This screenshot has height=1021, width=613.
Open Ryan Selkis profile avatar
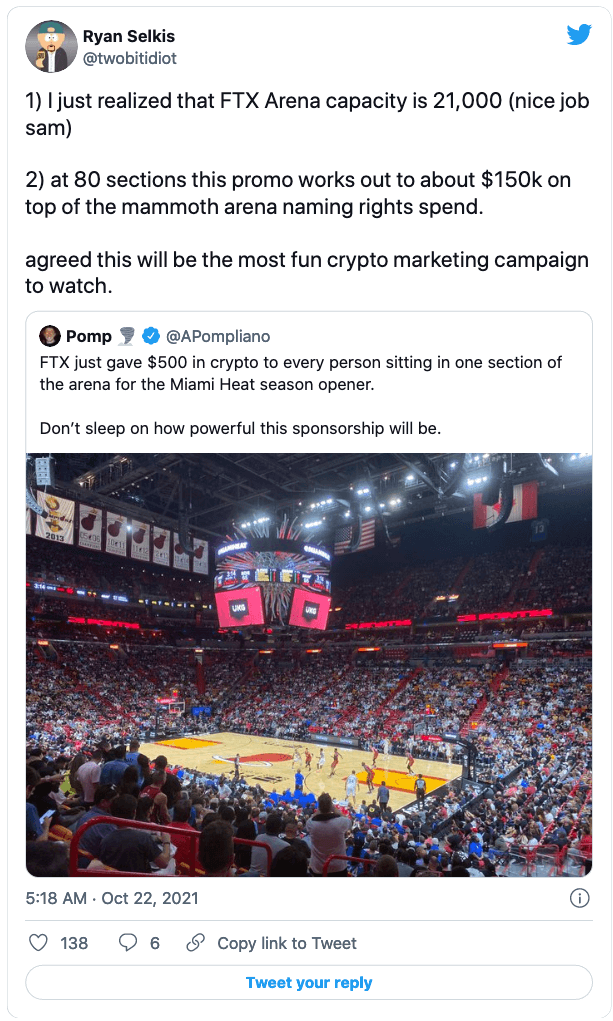click(x=51, y=47)
